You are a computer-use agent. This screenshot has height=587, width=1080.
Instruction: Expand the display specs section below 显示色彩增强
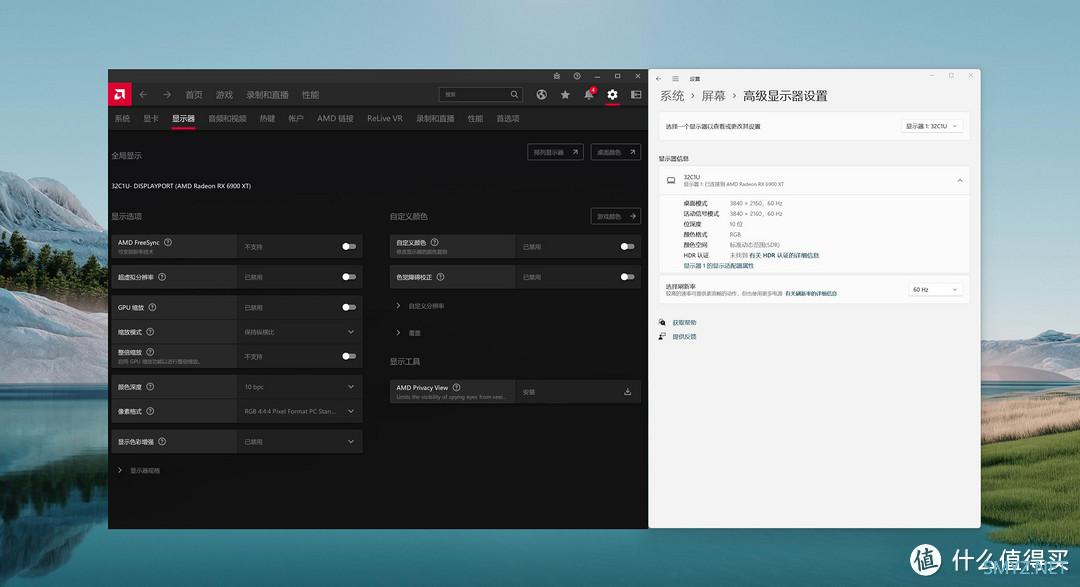point(139,471)
